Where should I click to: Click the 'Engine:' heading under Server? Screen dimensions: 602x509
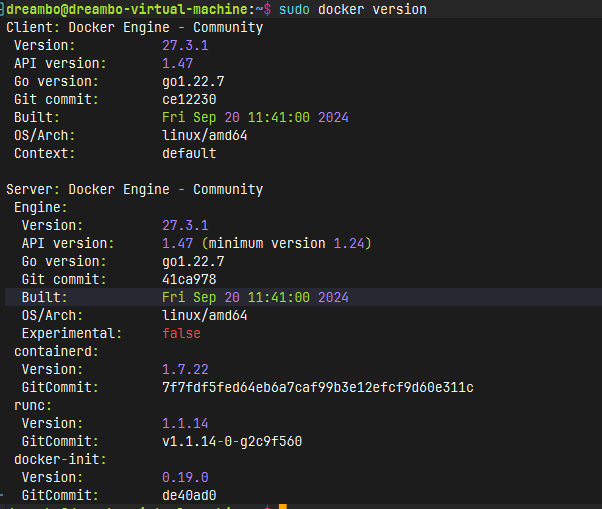41,207
